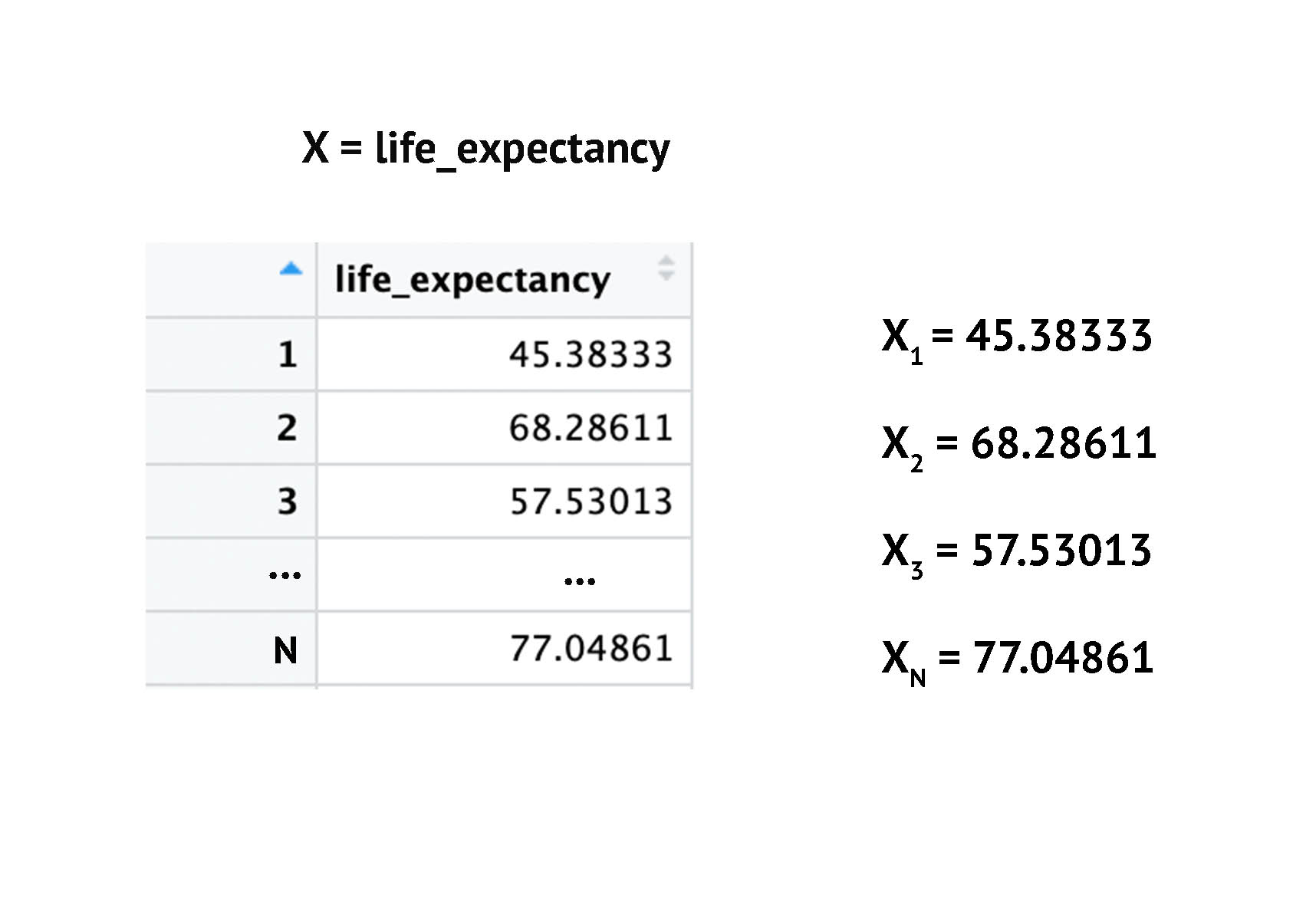Click the X_N = 77.04861 equation

click(x=1018, y=660)
